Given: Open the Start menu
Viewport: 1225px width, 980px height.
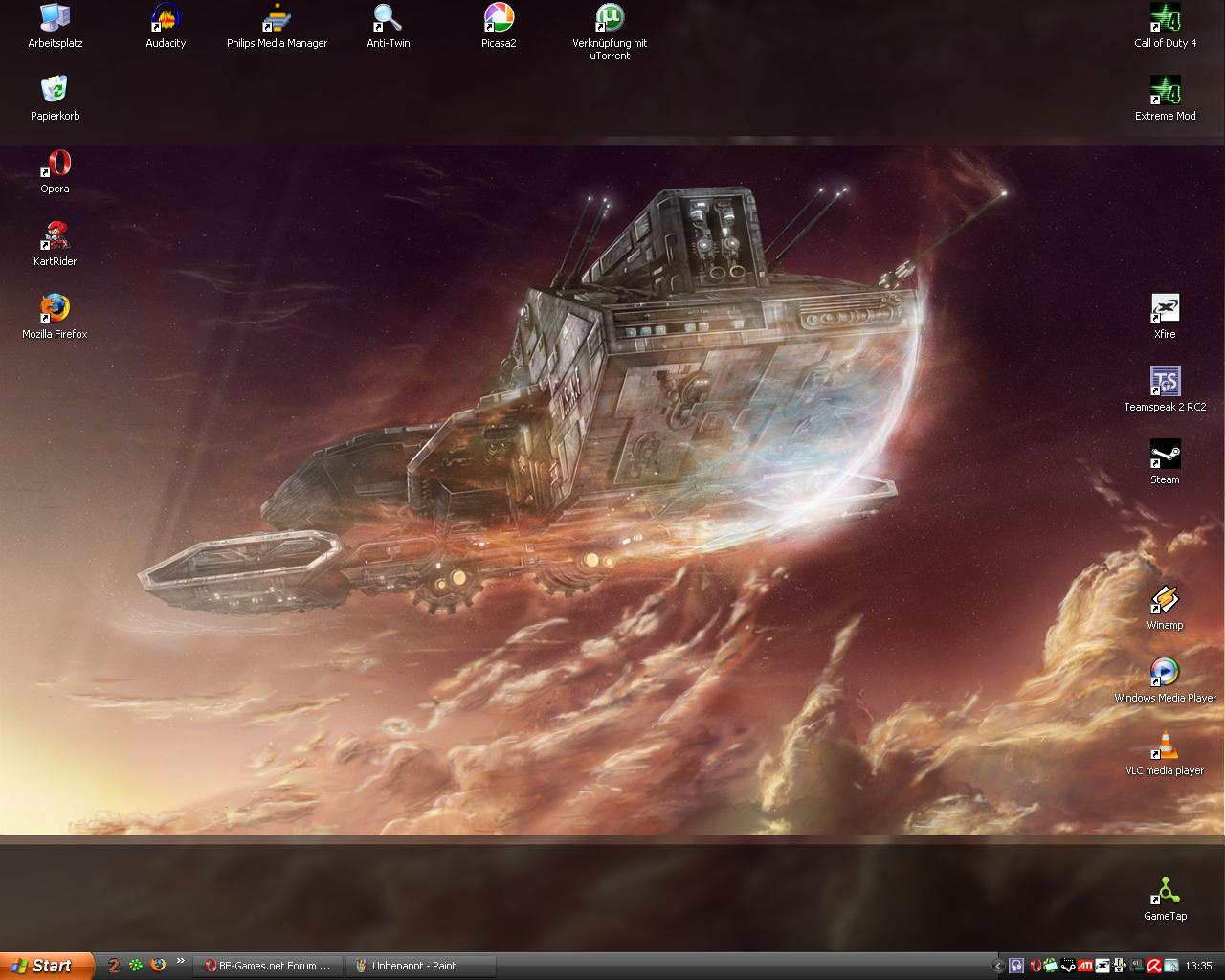Looking at the screenshot, I should [47, 966].
